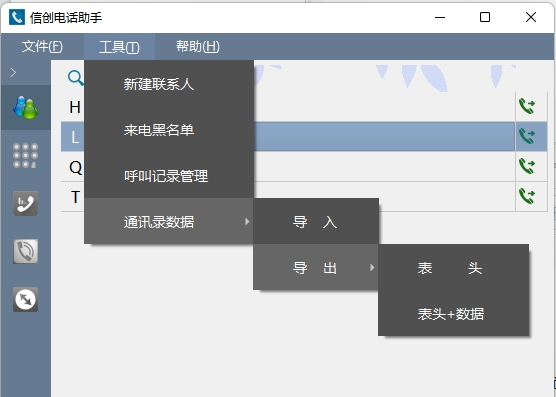The width and height of the screenshot is (556, 397).
Task: Open the call log phone icon
Action: pos(26,203)
